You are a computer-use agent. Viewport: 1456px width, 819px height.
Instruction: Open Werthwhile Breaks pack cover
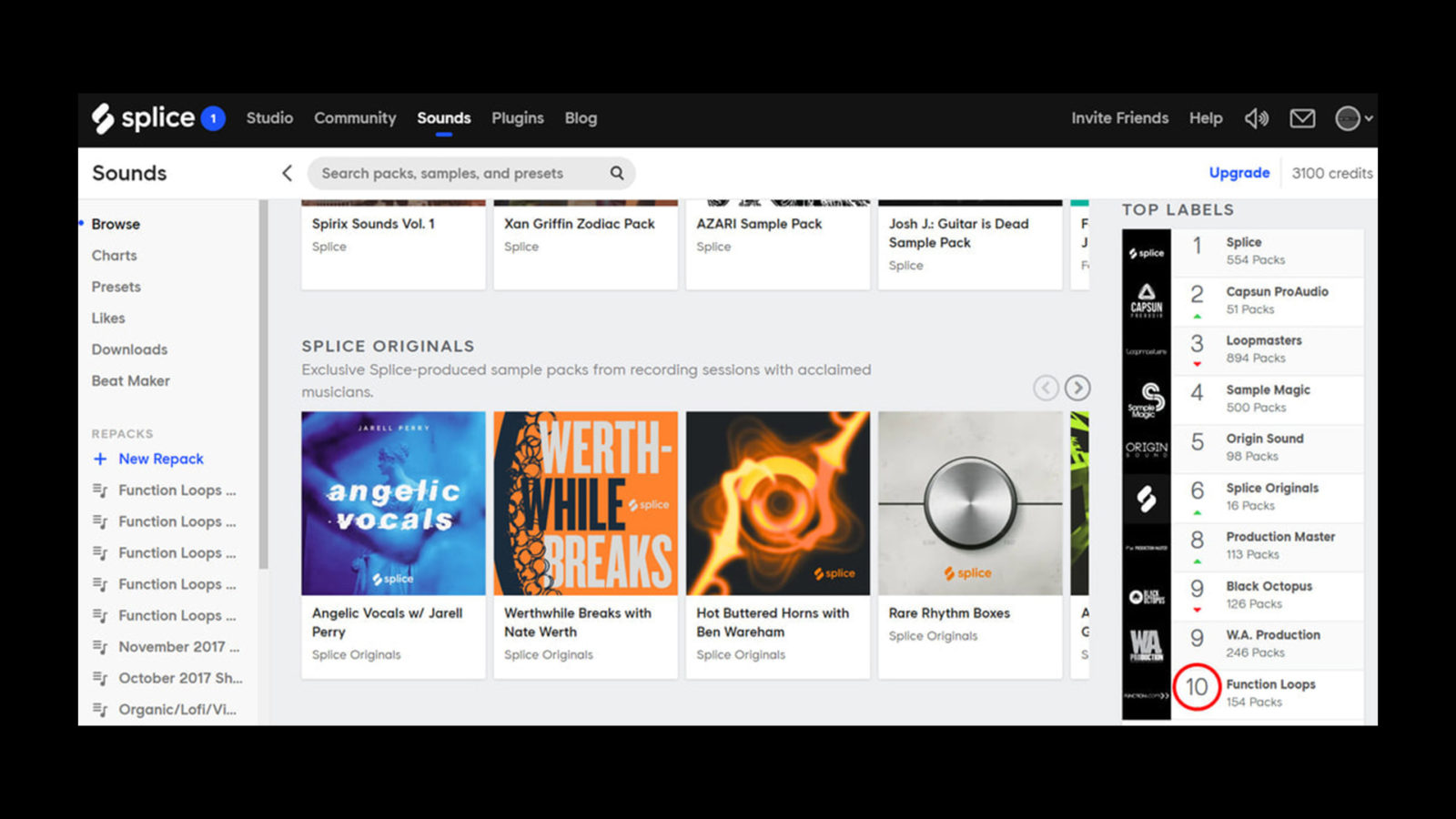(x=586, y=503)
